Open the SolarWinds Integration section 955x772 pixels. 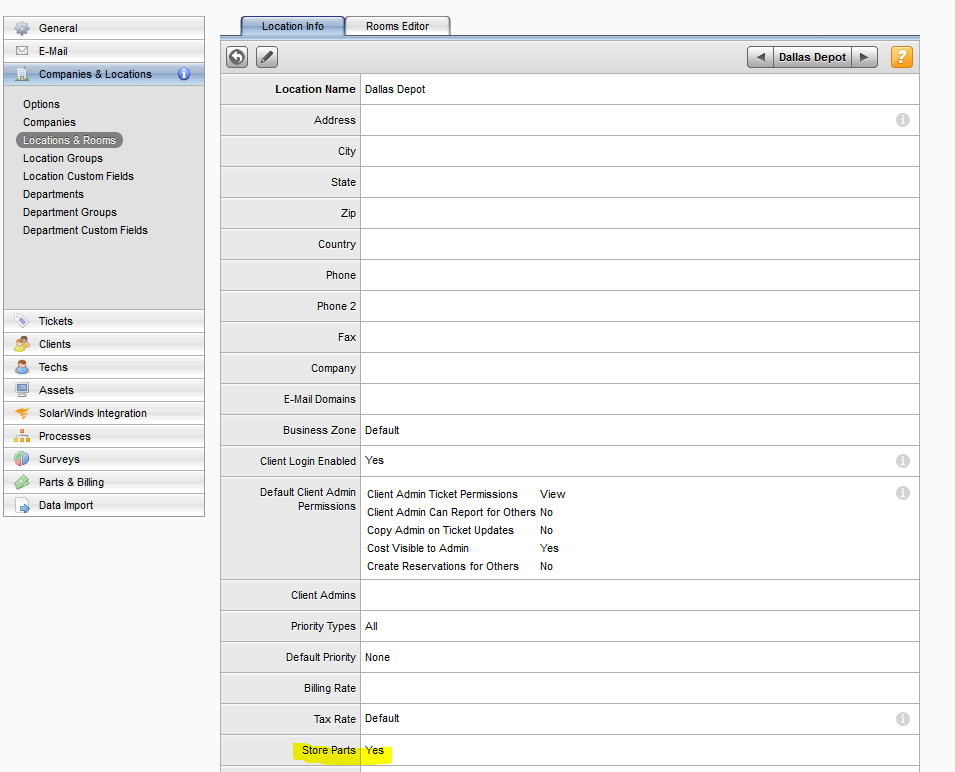[104, 413]
